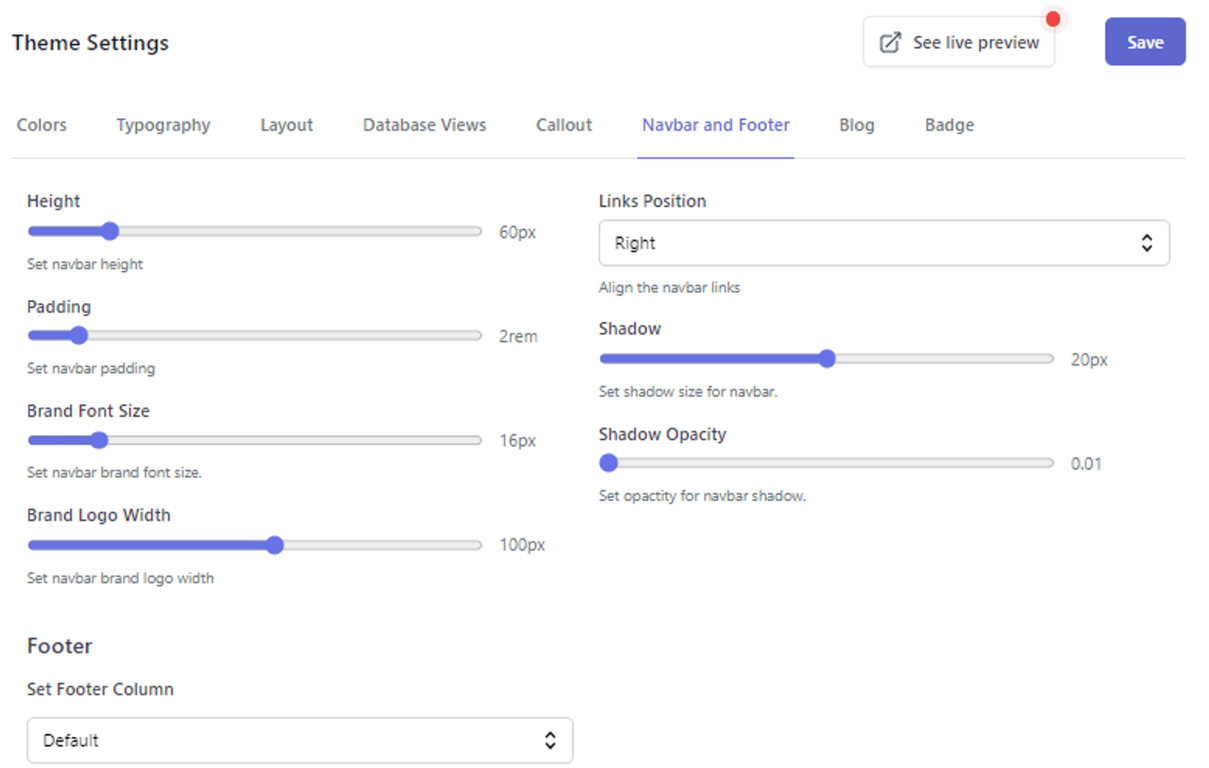Click the 'Set shadow size for navbar.' hint

(688, 392)
